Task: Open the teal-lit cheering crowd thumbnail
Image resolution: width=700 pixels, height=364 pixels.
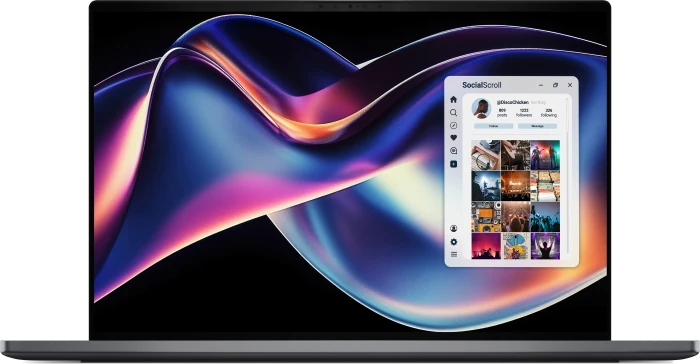Action: tap(545, 217)
